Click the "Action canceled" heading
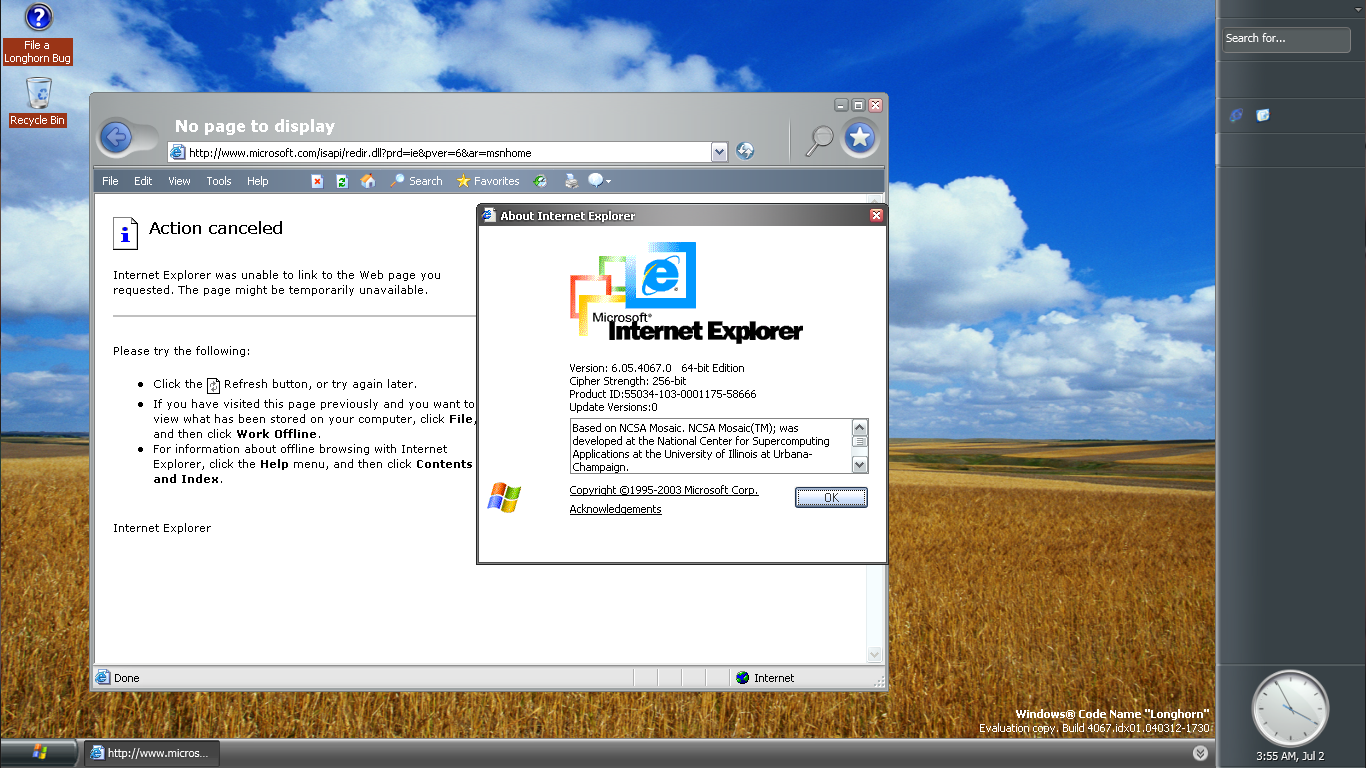 [x=216, y=228]
